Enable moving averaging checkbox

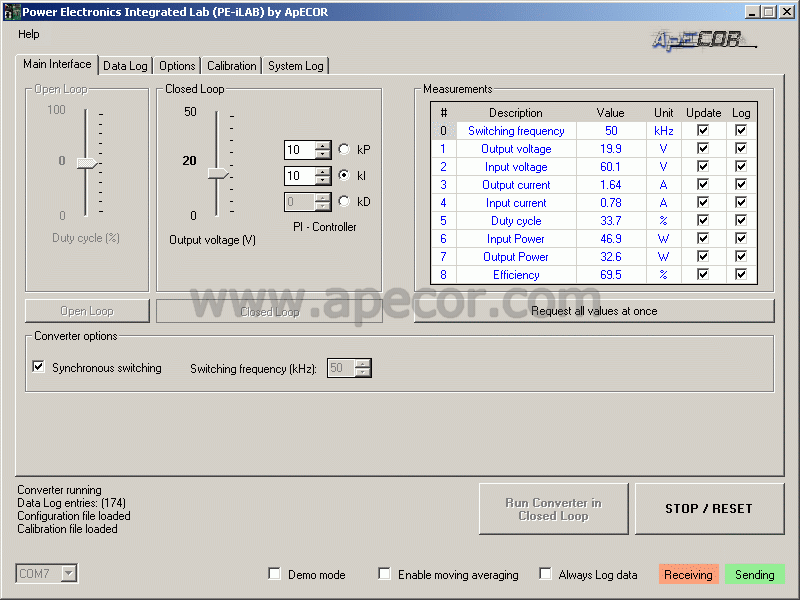tap(385, 573)
